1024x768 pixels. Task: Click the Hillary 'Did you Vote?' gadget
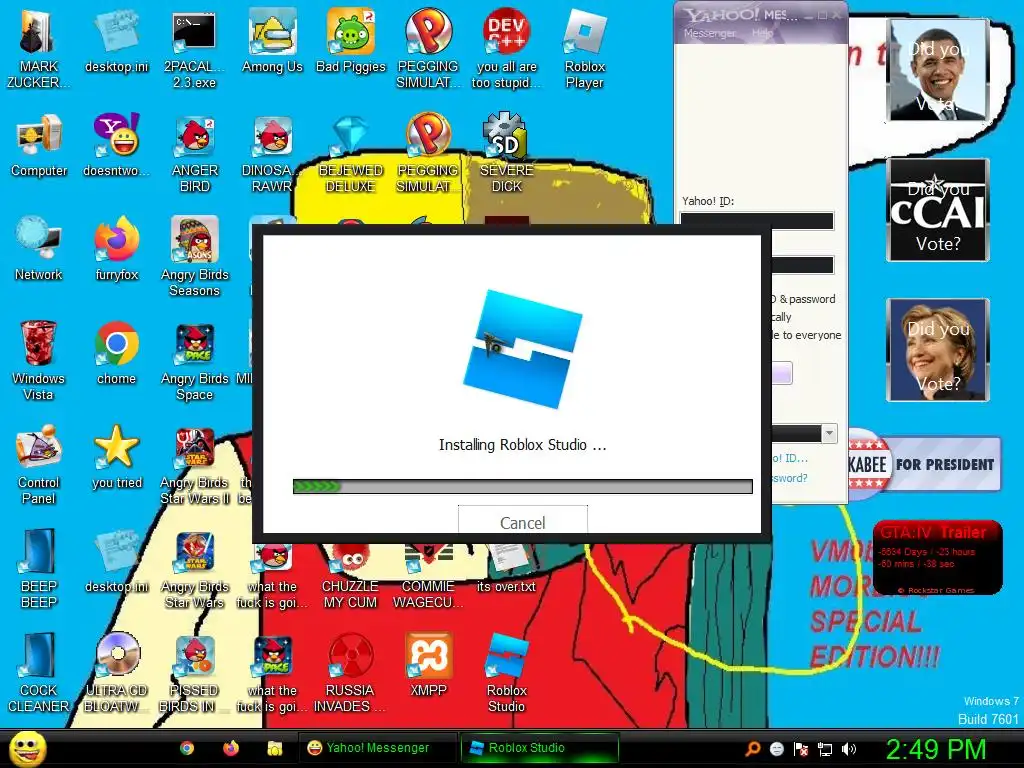tap(938, 349)
